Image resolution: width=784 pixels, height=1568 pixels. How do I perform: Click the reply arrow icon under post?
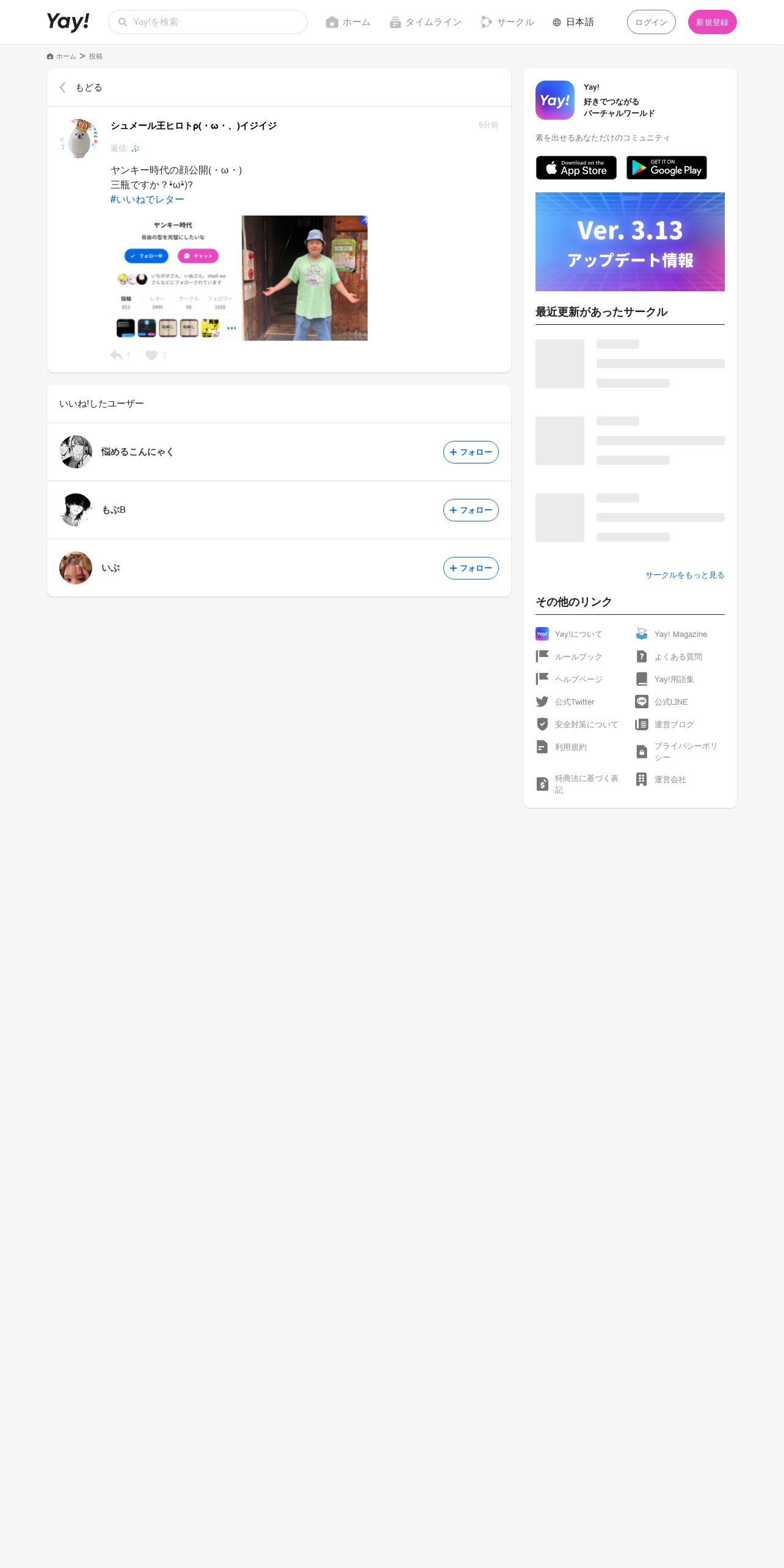(x=116, y=355)
